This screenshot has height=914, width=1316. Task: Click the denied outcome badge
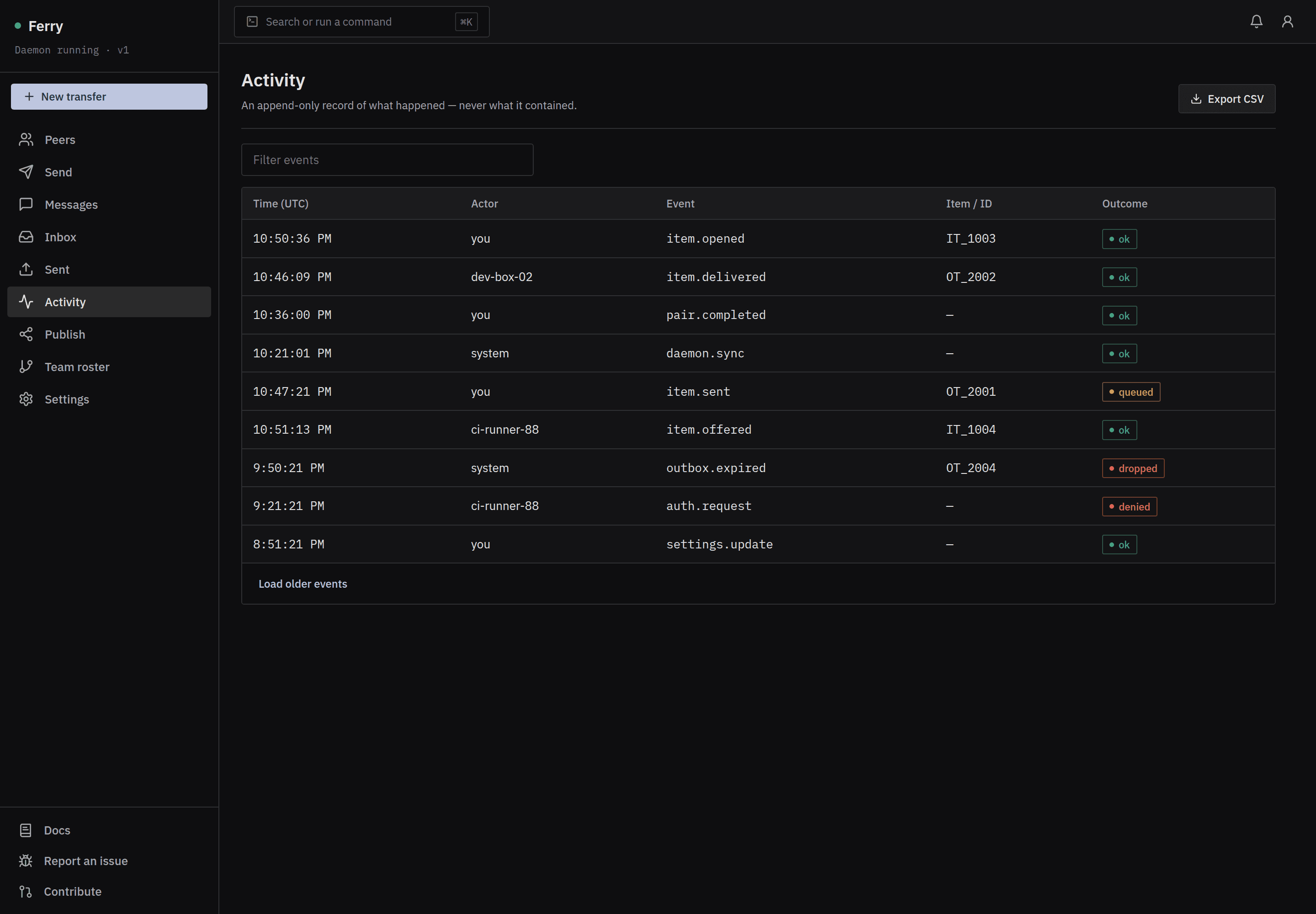point(1129,507)
